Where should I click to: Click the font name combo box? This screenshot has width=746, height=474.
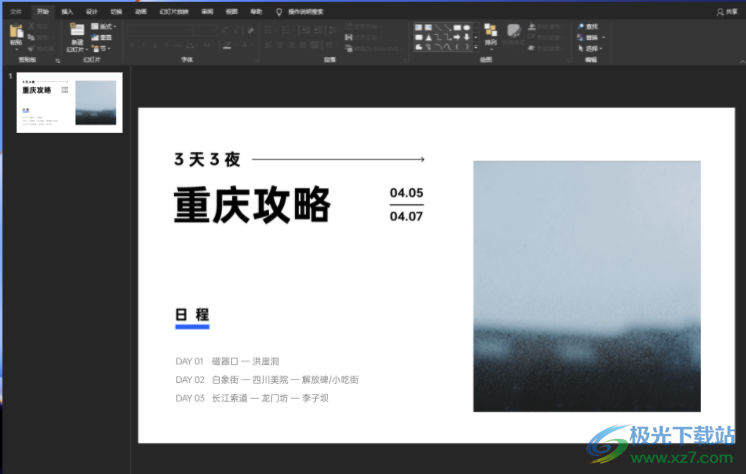point(160,30)
